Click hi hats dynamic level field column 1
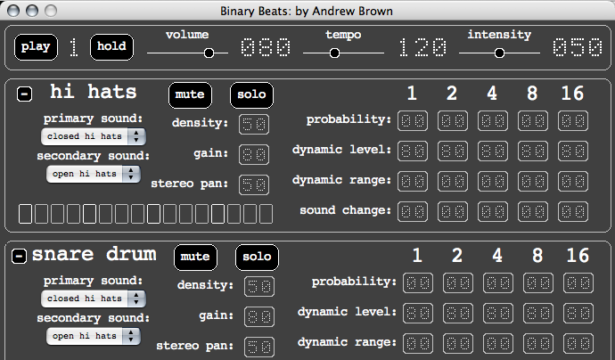Image resolution: width=615 pixels, height=360 pixels. click(413, 151)
